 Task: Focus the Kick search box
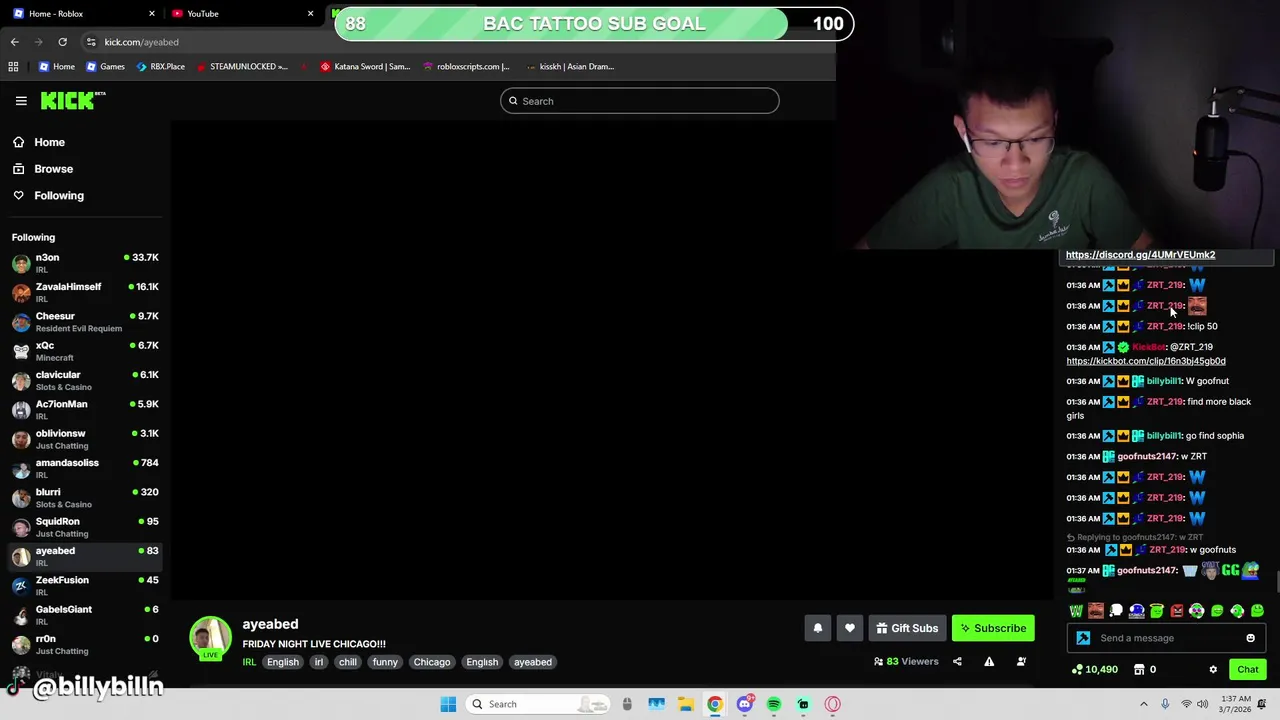pyautogui.click(x=640, y=101)
